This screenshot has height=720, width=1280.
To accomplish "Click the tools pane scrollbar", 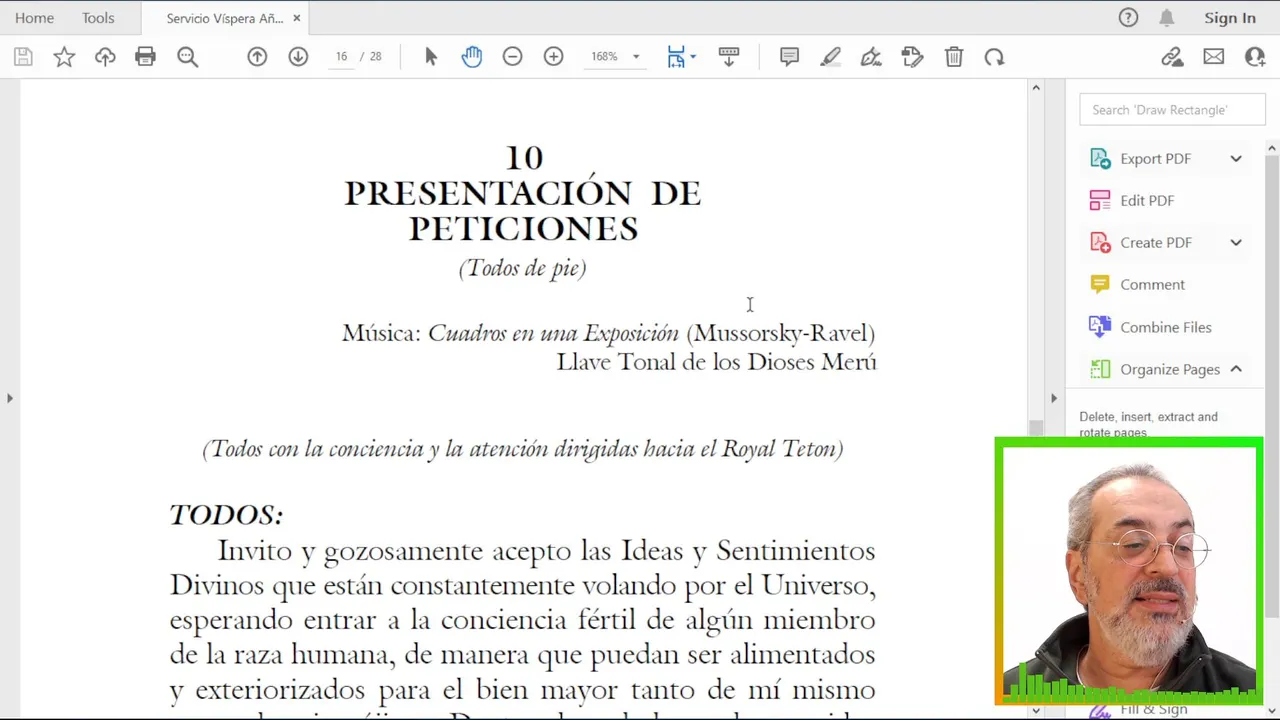I will (x=1272, y=385).
